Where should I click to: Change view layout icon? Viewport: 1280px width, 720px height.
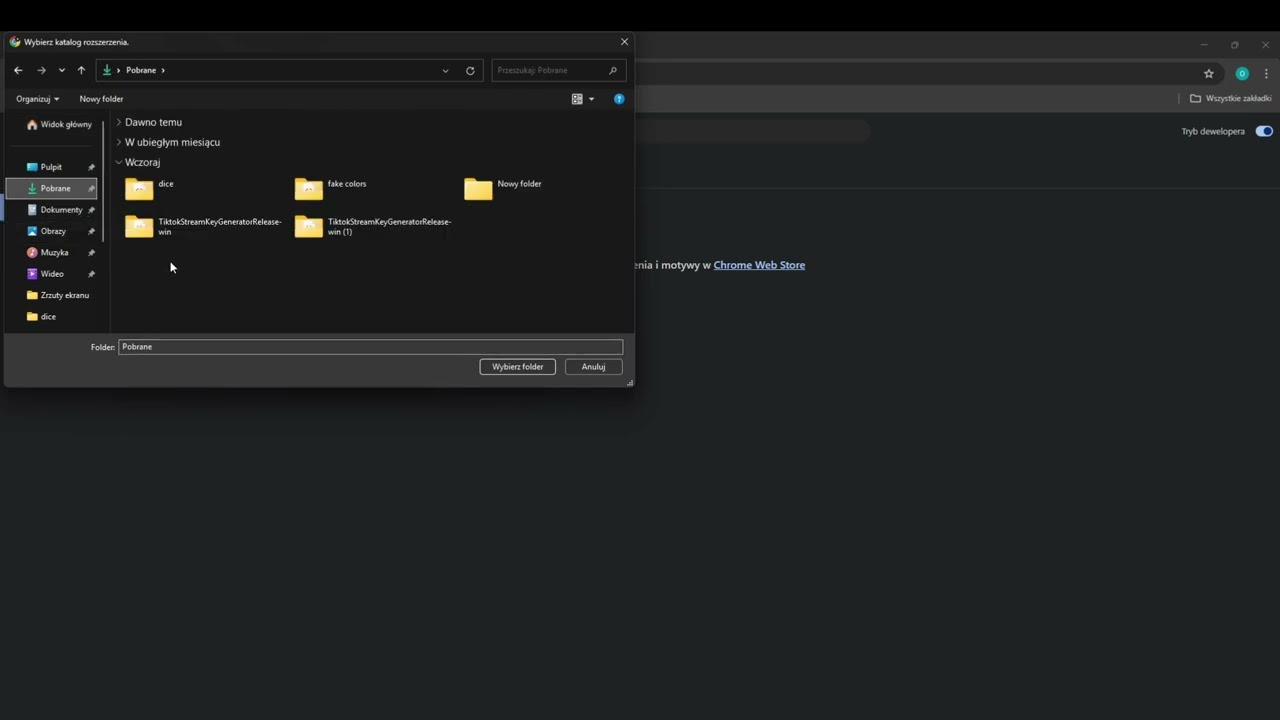(x=577, y=99)
